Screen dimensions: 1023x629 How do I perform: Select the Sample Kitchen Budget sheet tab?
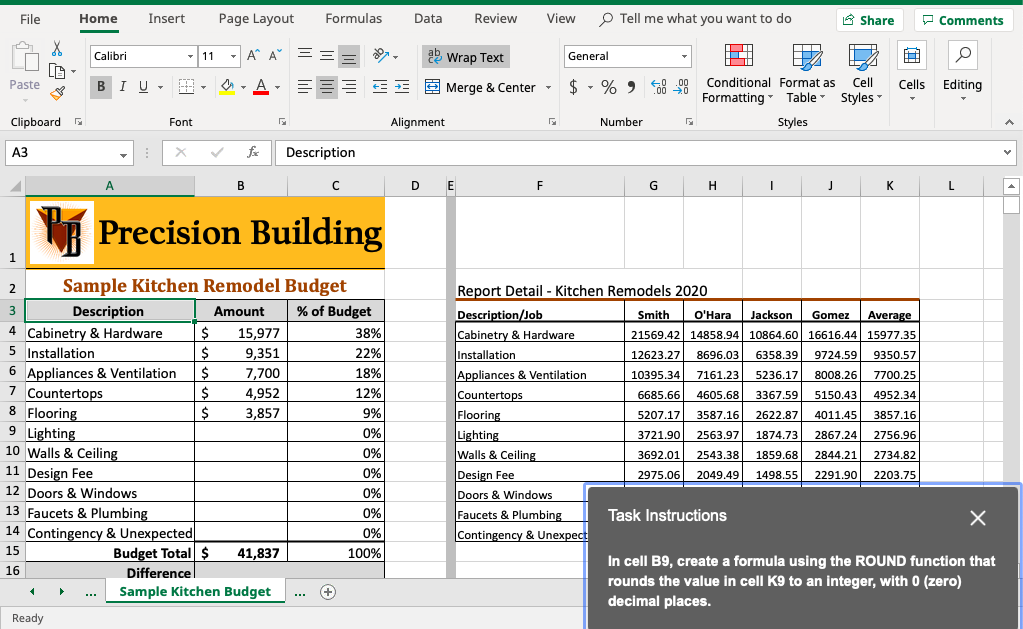(x=195, y=591)
